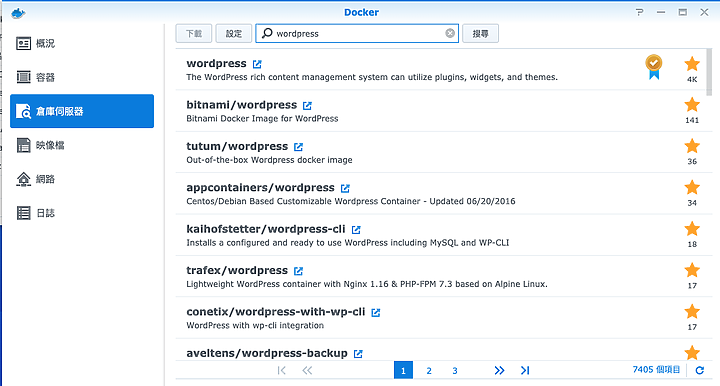The height and width of the screenshot is (386, 720).
Task: Open the 概況 overview section
Action: pyautogui.click(x=82, y=43)
